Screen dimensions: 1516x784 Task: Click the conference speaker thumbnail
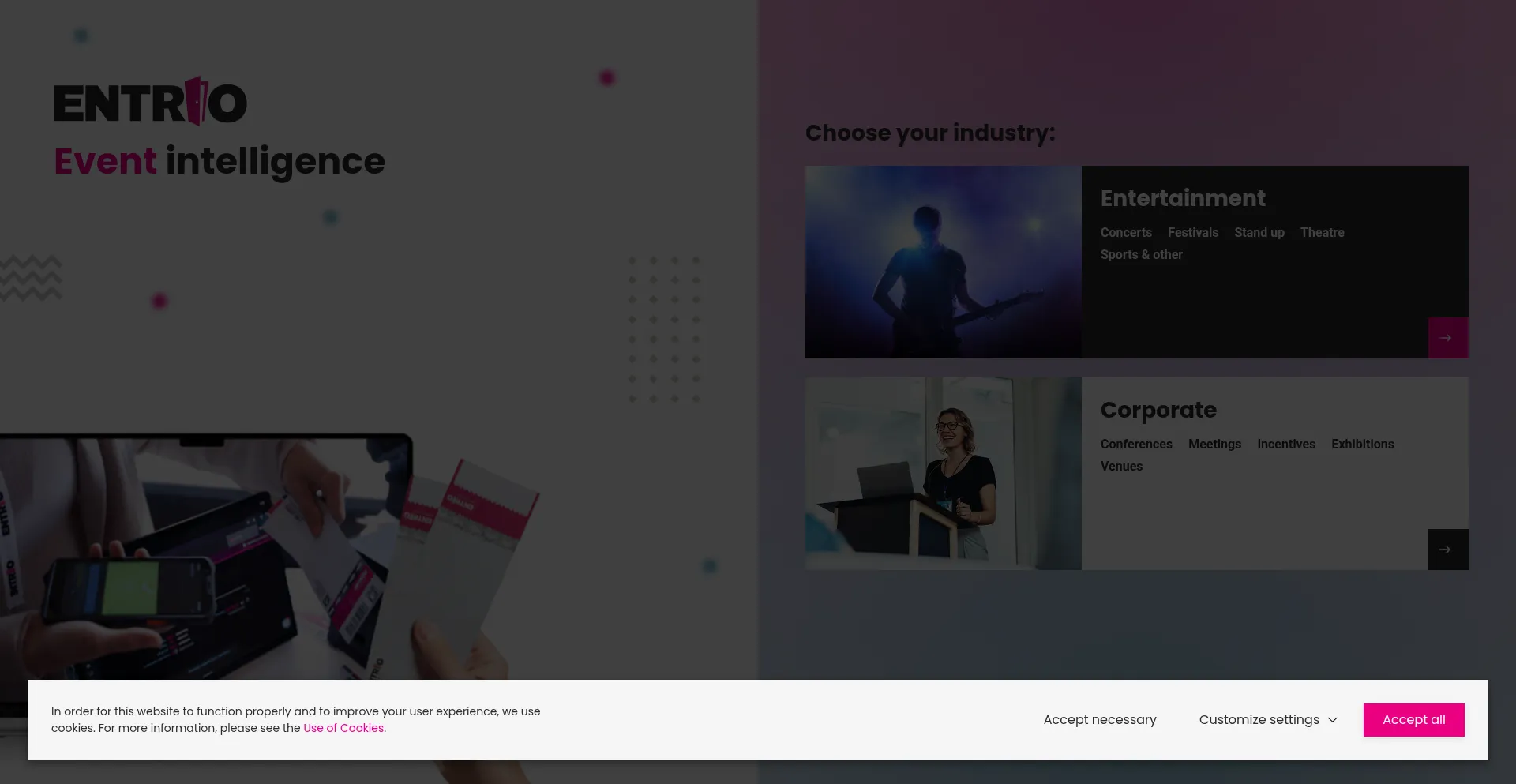tap(944, 474)
